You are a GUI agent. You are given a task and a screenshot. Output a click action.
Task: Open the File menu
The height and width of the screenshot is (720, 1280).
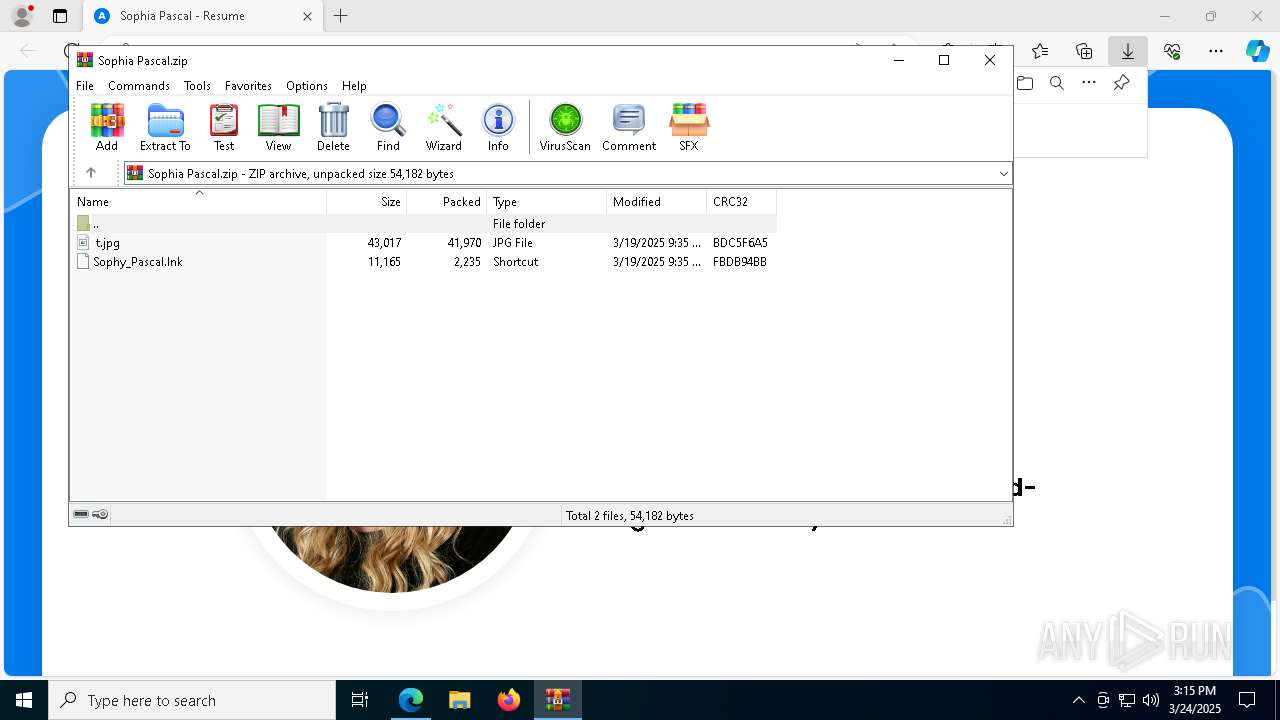pos(85,86)
